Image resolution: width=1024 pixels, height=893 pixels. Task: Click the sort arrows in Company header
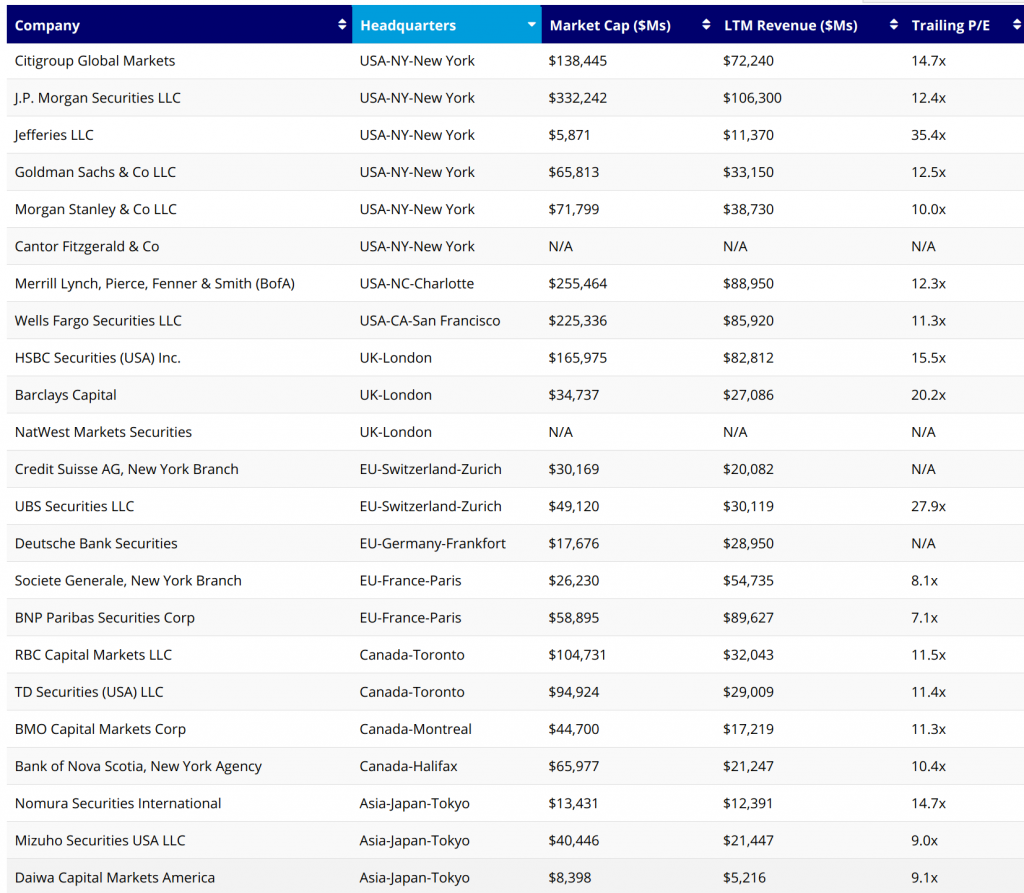[x=342, y=25]
